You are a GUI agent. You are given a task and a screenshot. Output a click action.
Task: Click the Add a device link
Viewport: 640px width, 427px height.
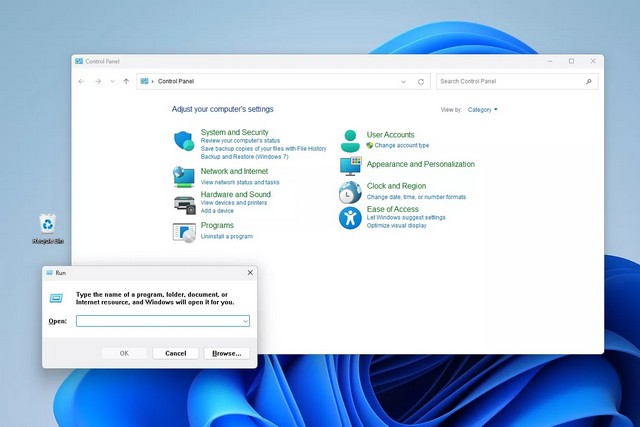pyautogui.click(x=217, y=211)
